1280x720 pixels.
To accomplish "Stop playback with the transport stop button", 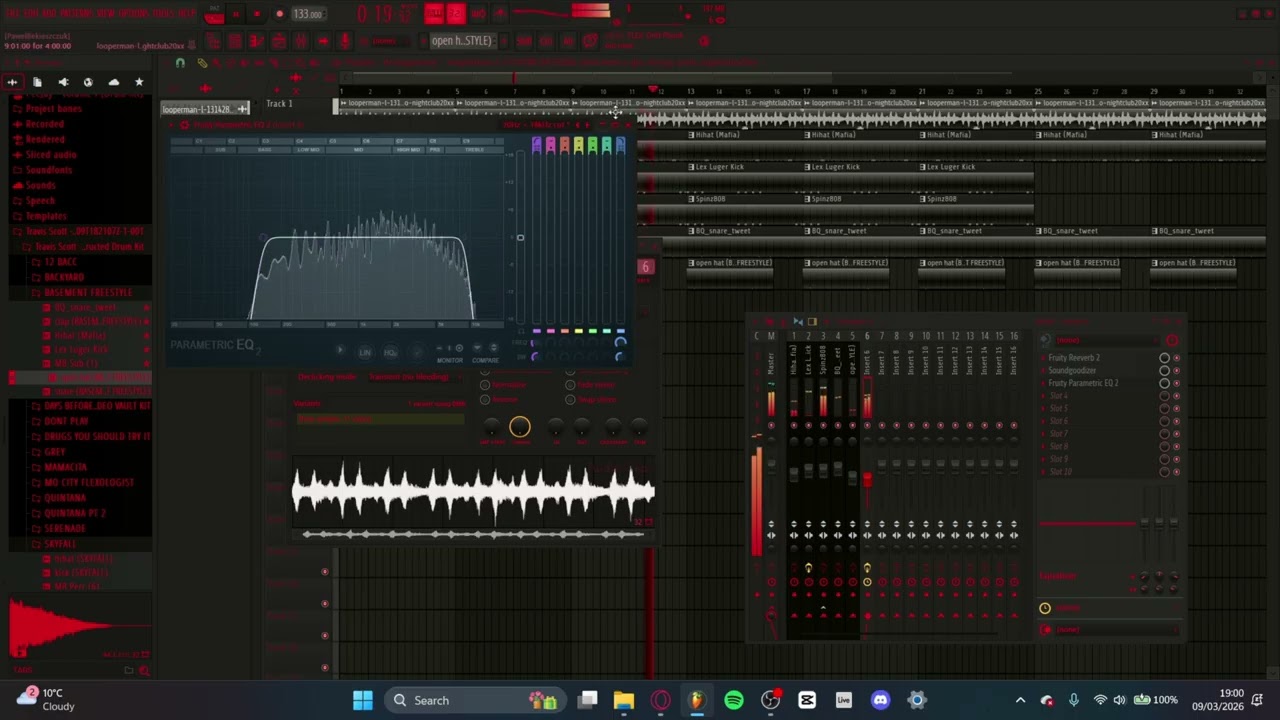I will (x=257, y=15).
